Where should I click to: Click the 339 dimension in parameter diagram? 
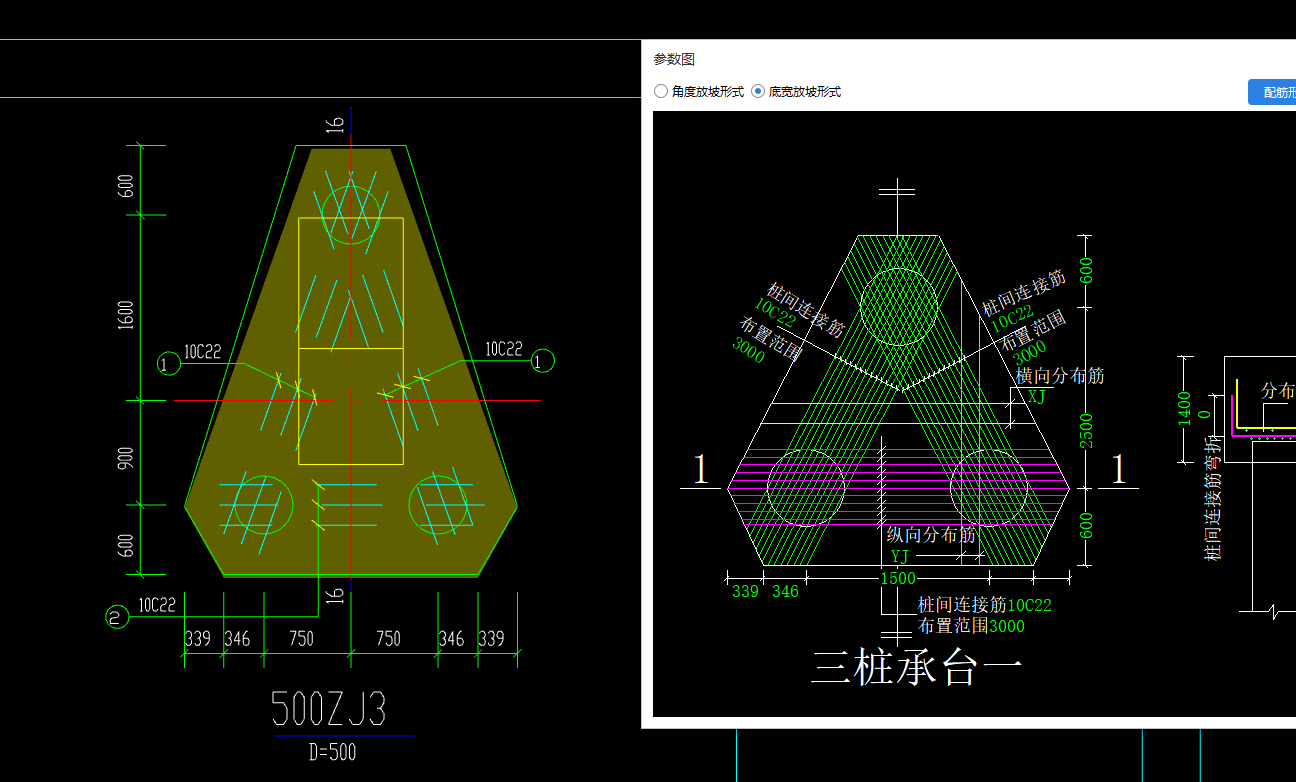(x=745, y=591)
